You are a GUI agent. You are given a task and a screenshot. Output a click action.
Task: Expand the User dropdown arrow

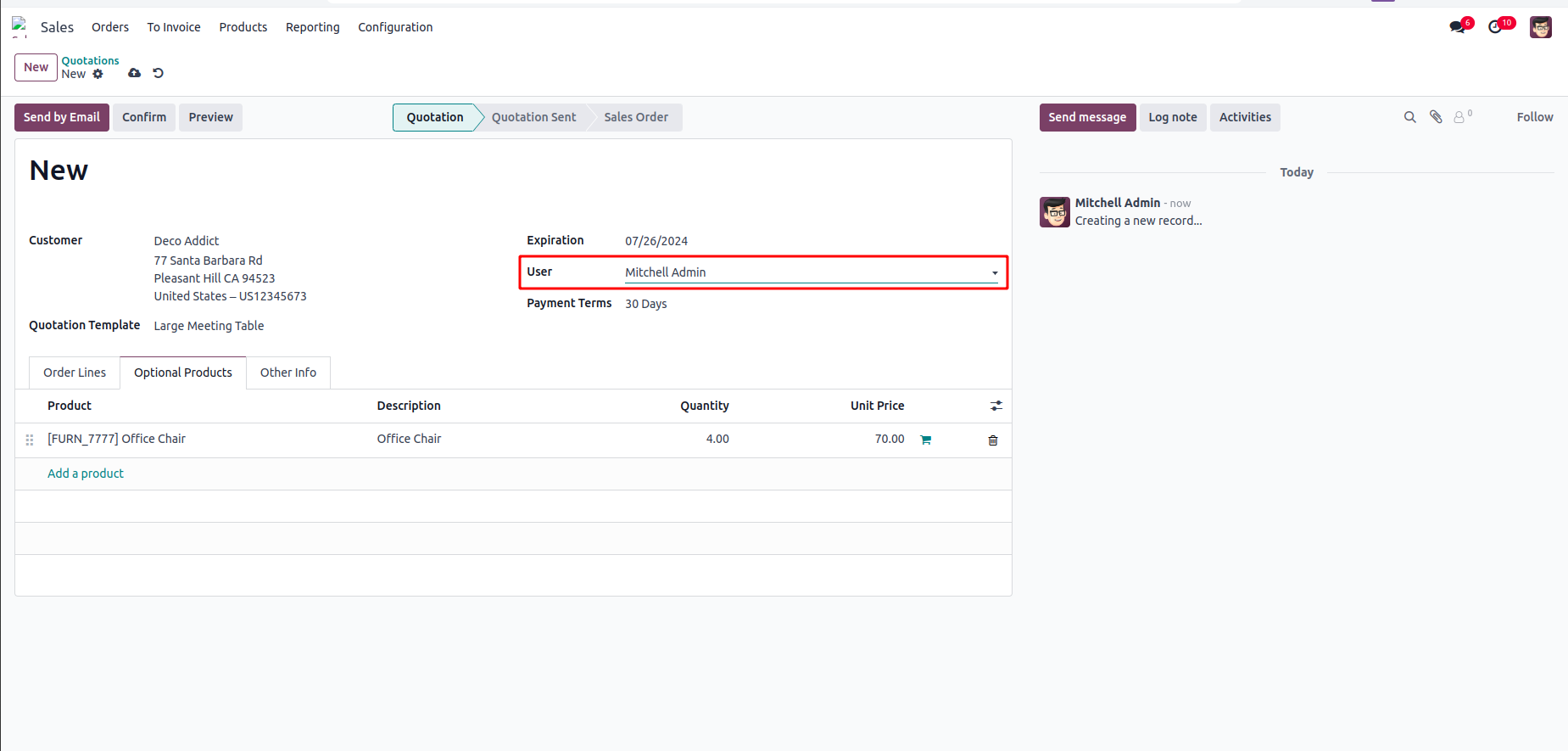click(995, 273)
